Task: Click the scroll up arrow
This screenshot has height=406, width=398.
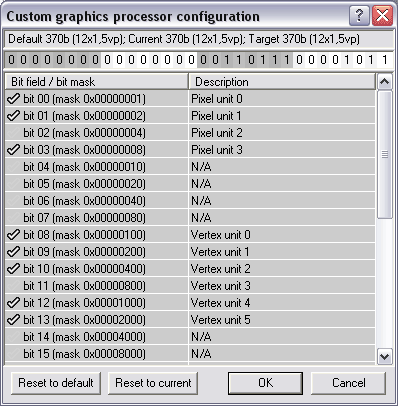Action: pyautogui.click(x=385, y=81)
